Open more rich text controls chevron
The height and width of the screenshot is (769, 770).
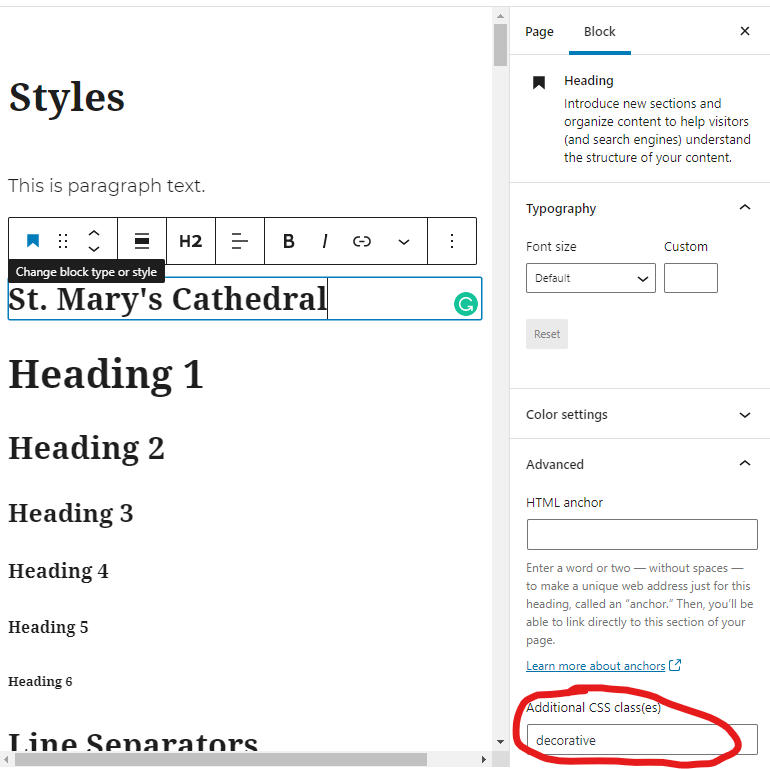(x=404, y=241)
